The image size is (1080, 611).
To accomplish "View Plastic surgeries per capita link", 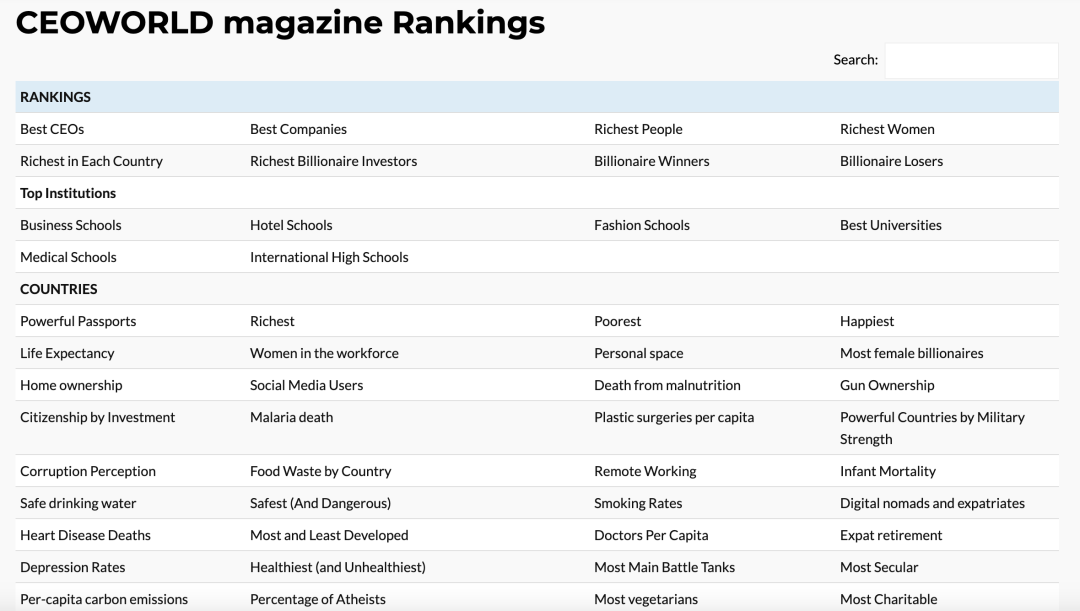I will (673, 417).
